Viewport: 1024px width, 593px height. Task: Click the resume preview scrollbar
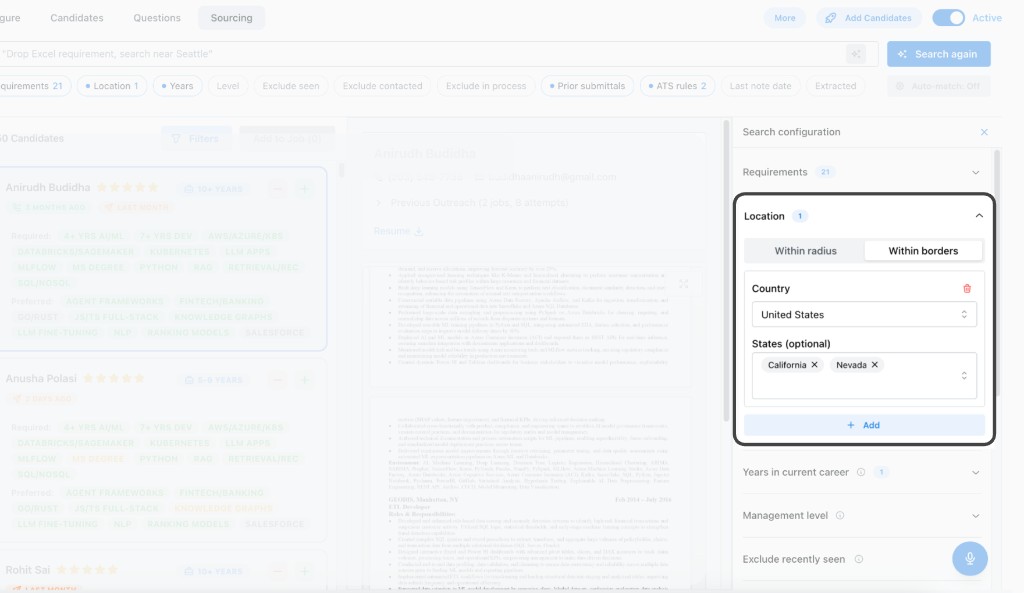725,271
